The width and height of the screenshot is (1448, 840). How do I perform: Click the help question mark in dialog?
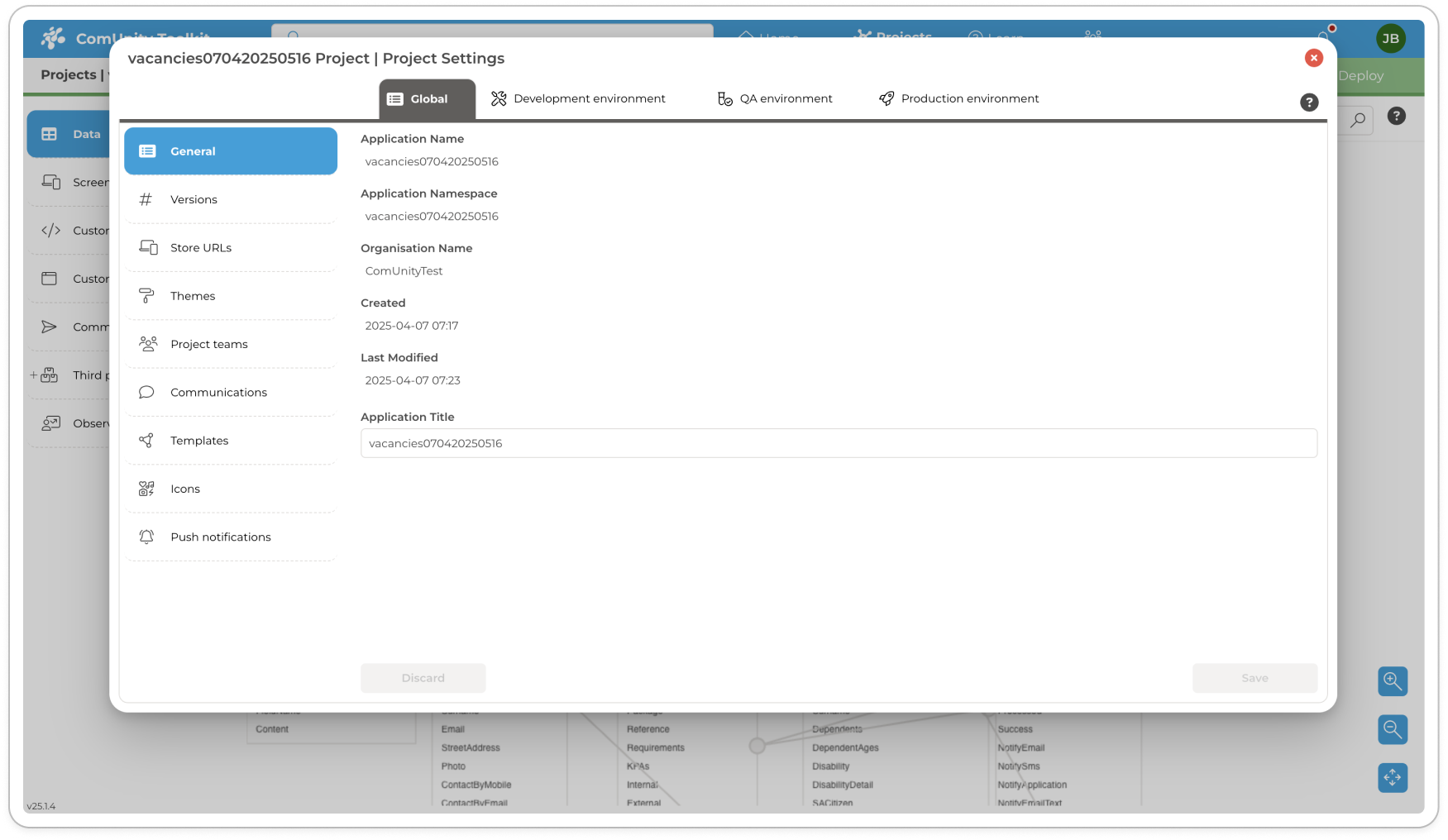click(x=1308, y=103)
